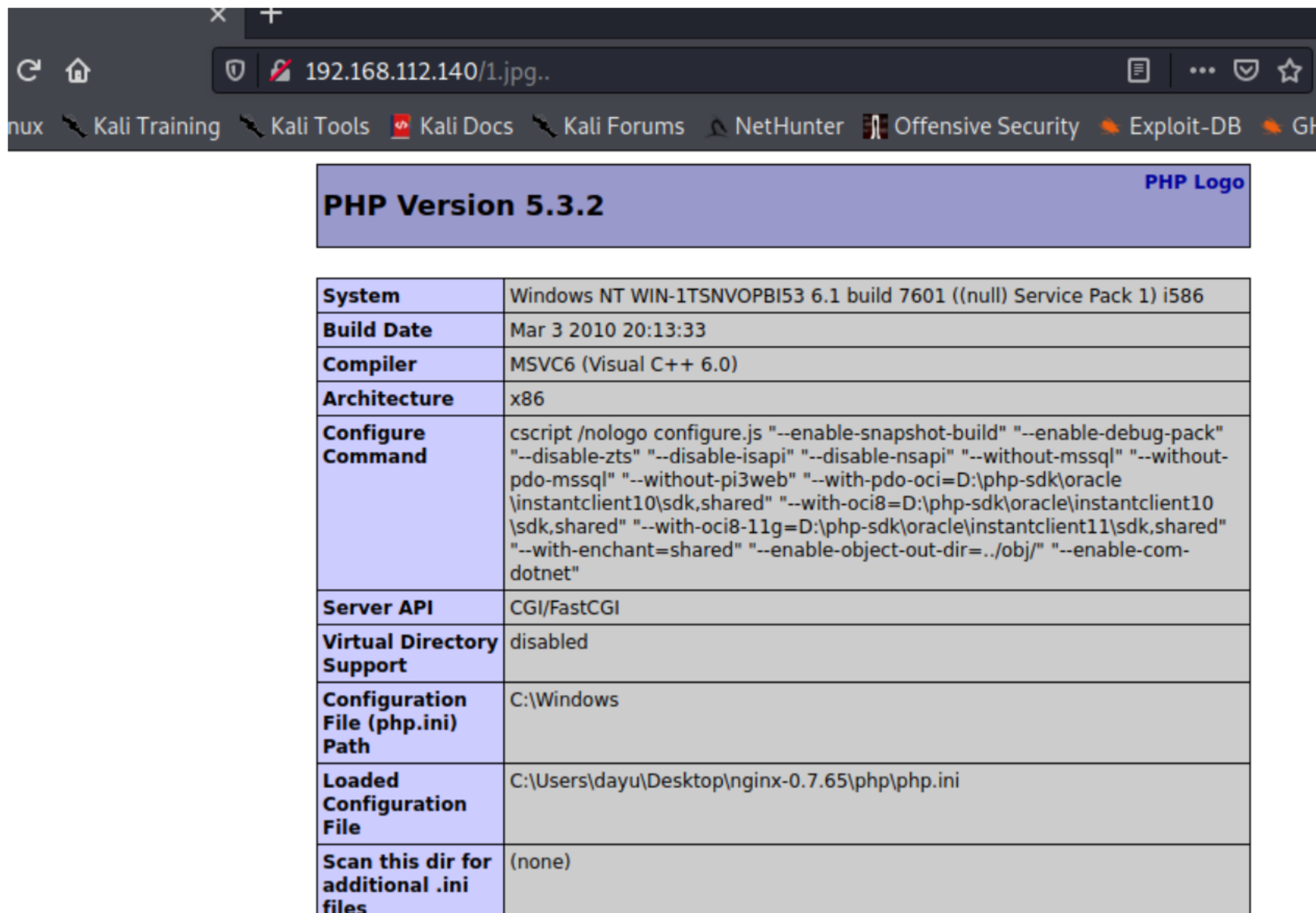Image resolution: width=1316 pixels, height=913 pixels.
Task: Open a new tab with plus button
Action: 270,14
